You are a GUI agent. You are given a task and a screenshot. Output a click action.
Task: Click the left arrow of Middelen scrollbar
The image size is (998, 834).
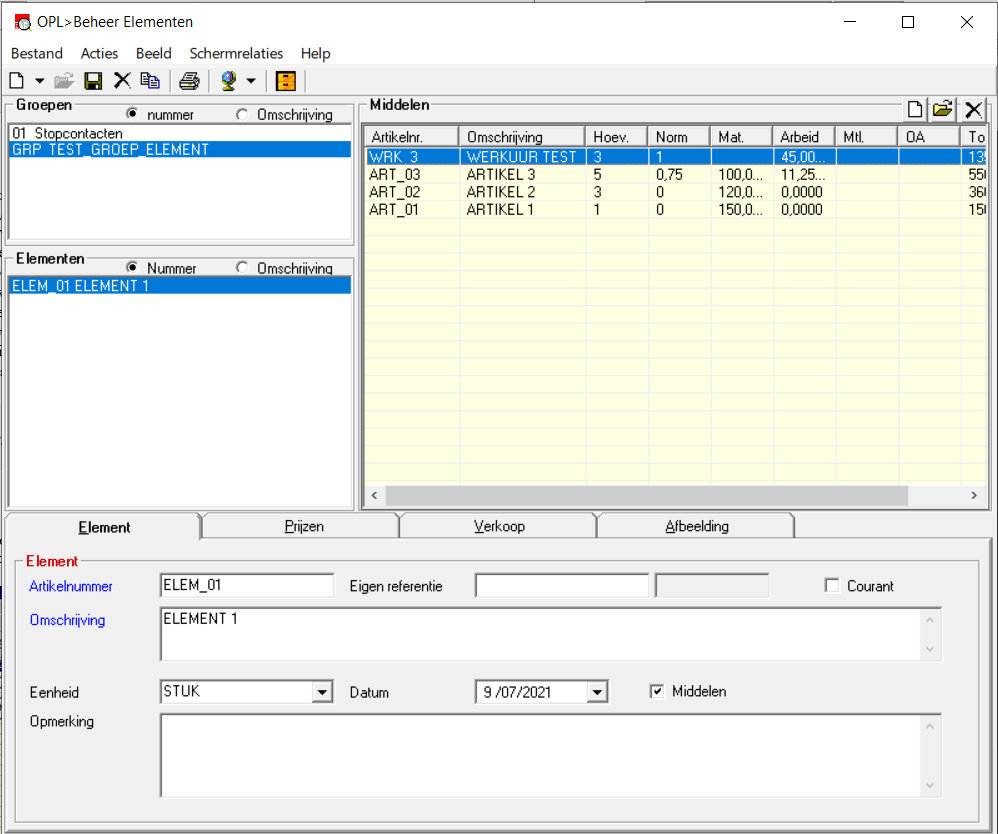tap(374, 495)
